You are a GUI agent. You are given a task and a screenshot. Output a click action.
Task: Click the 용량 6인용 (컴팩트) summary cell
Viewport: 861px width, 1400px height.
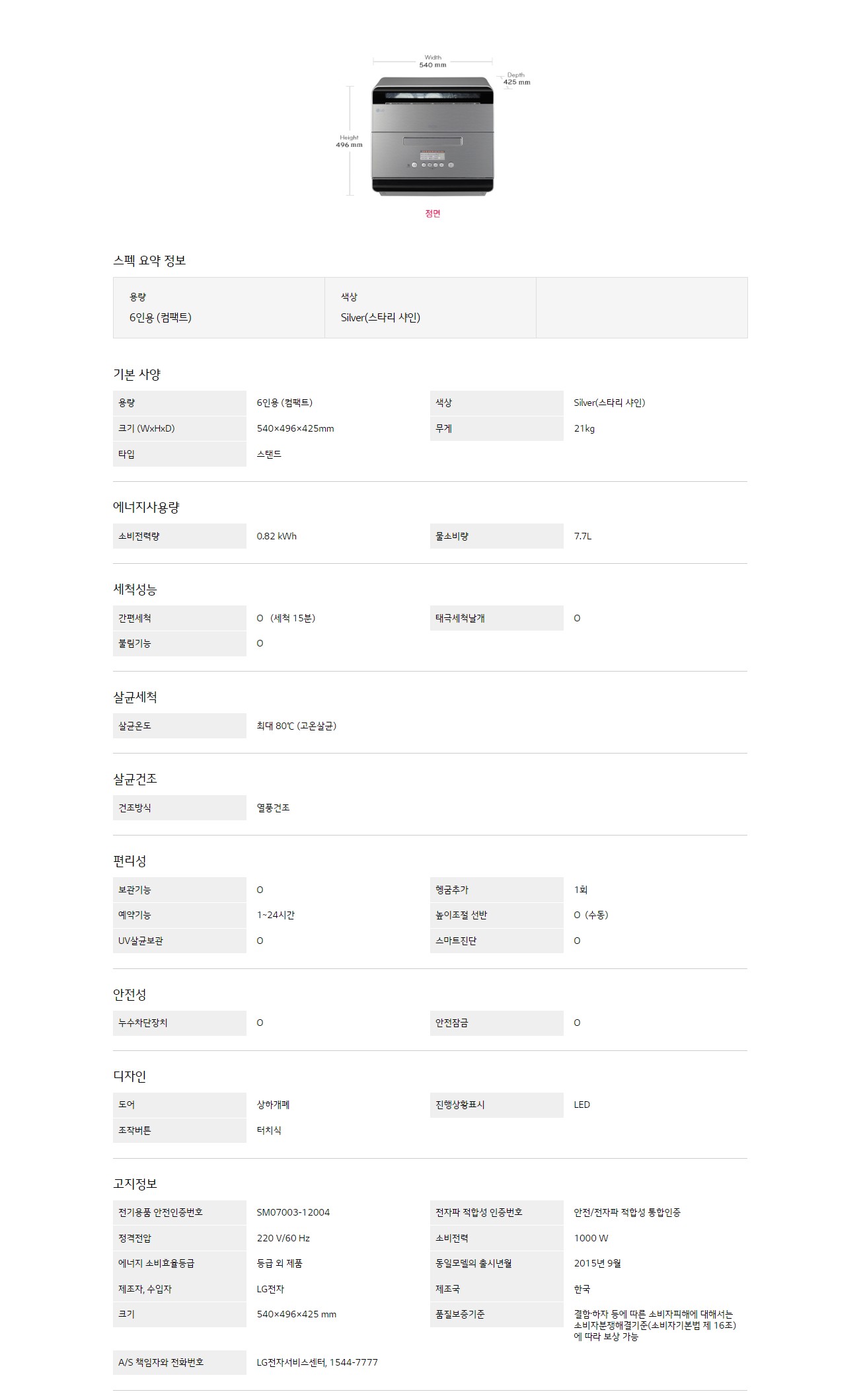pos(219,308)
